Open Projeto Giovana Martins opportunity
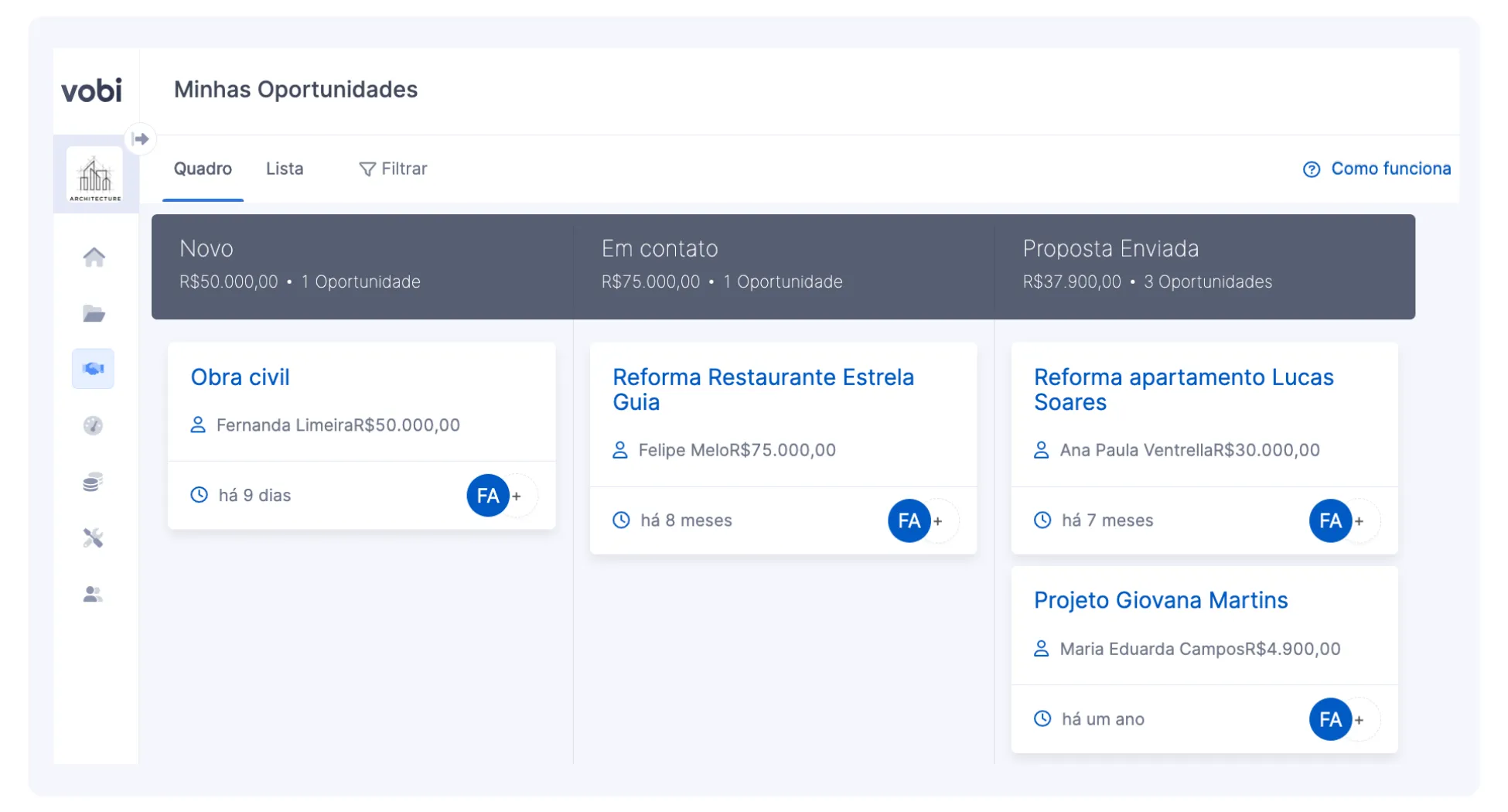This screenshot has width=1508, height=812. pyautogui.click(x=1161, y=600)
